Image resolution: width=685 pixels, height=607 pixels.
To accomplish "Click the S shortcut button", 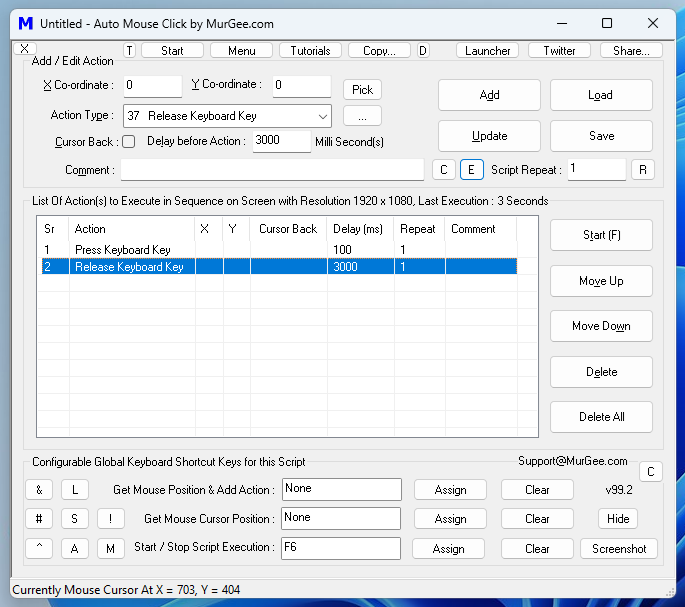I will [x=75, y=519].
